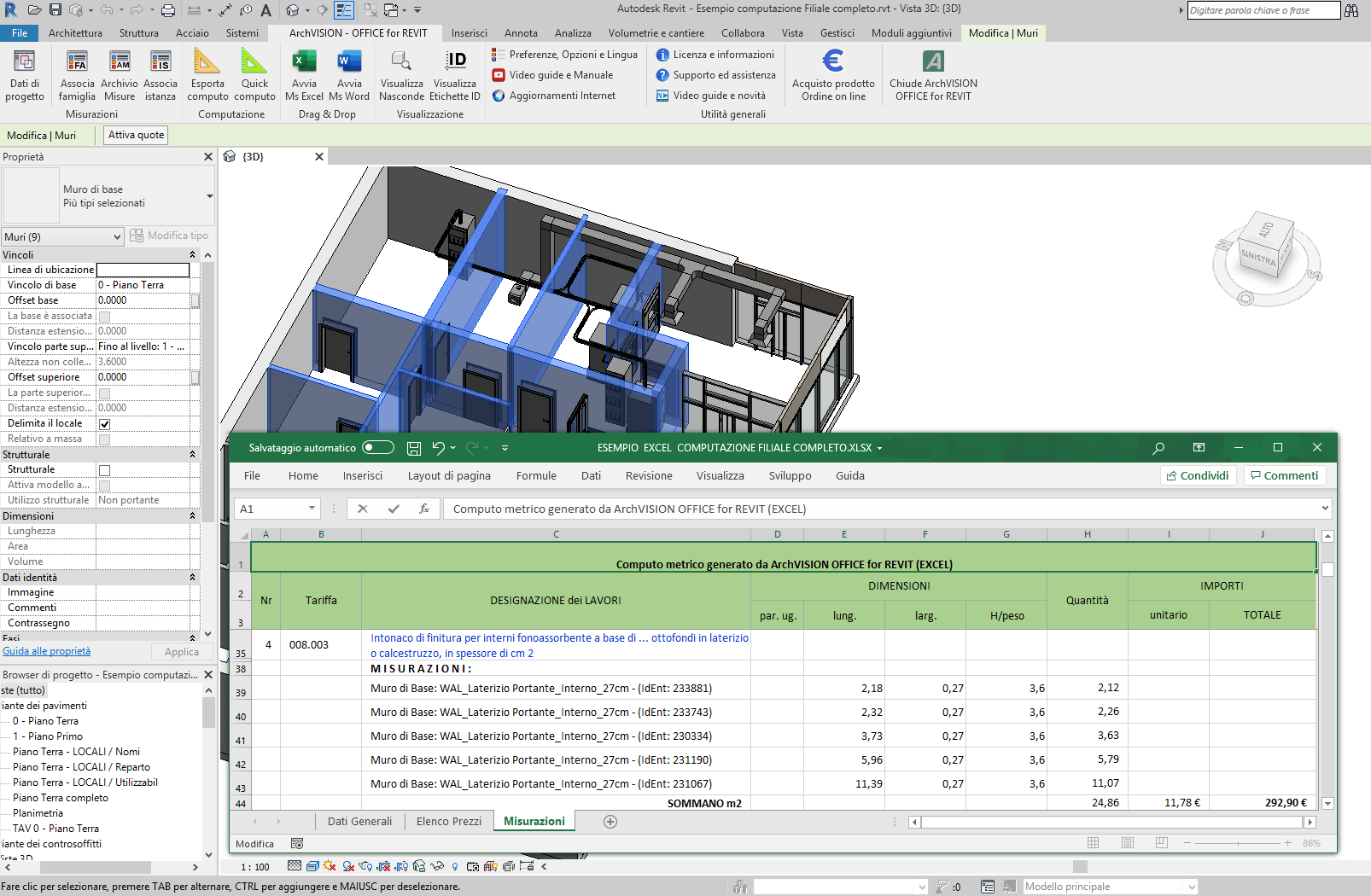Collapse Vincoli section

coord(192,255)
